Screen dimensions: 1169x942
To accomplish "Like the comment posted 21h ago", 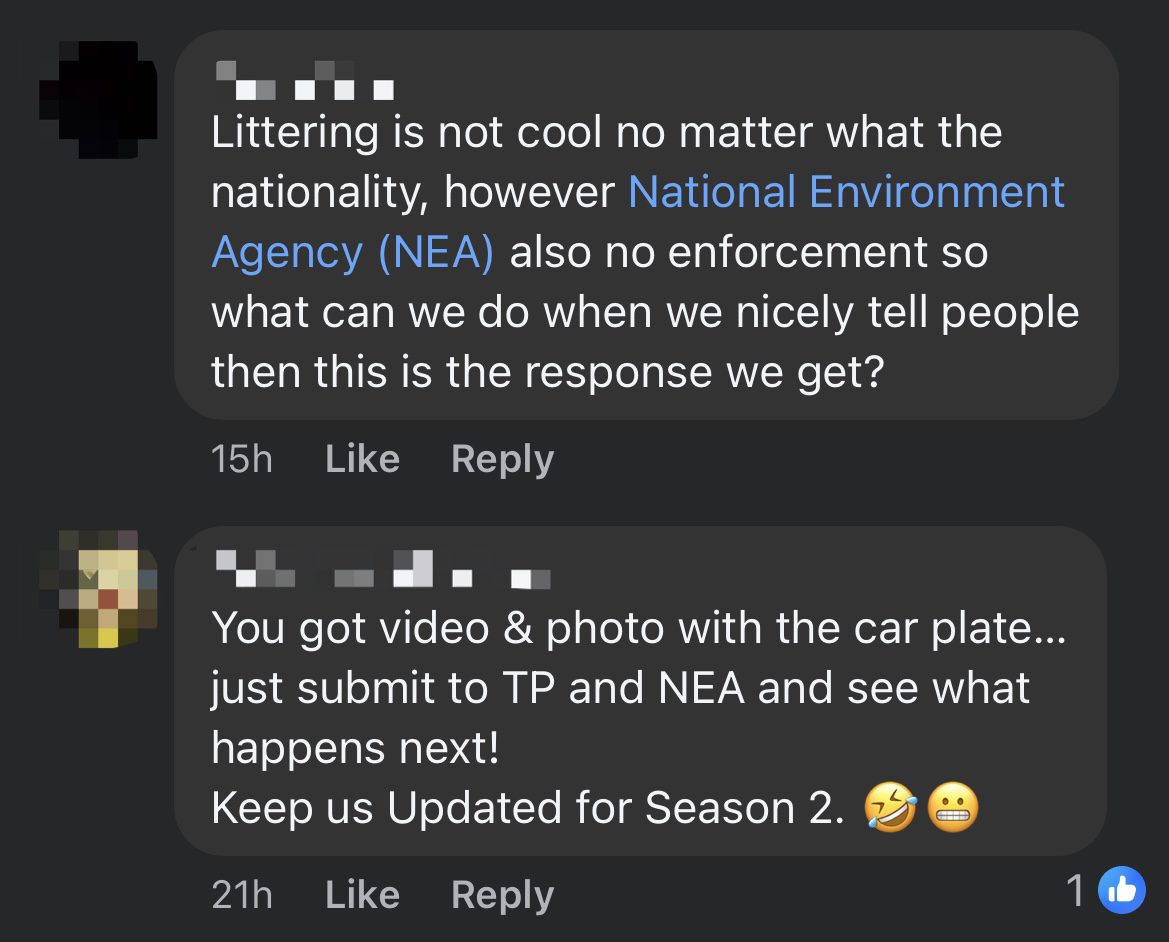I will [362, 894].
